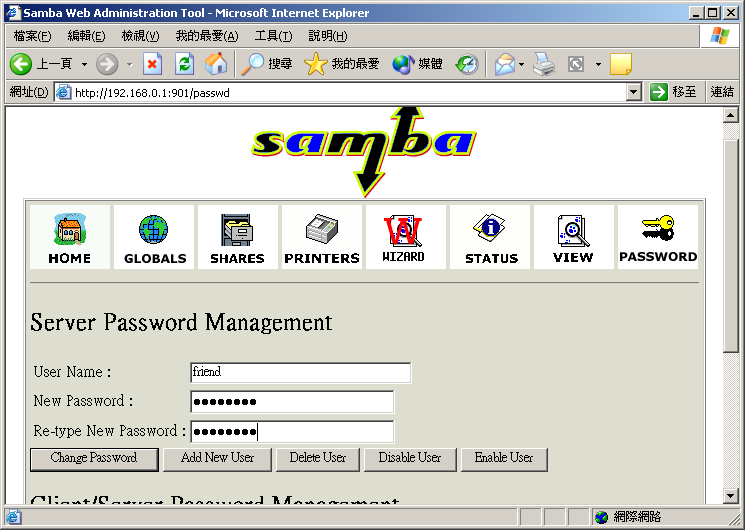Select the PASSWORD keys icon

coord(657,238)
